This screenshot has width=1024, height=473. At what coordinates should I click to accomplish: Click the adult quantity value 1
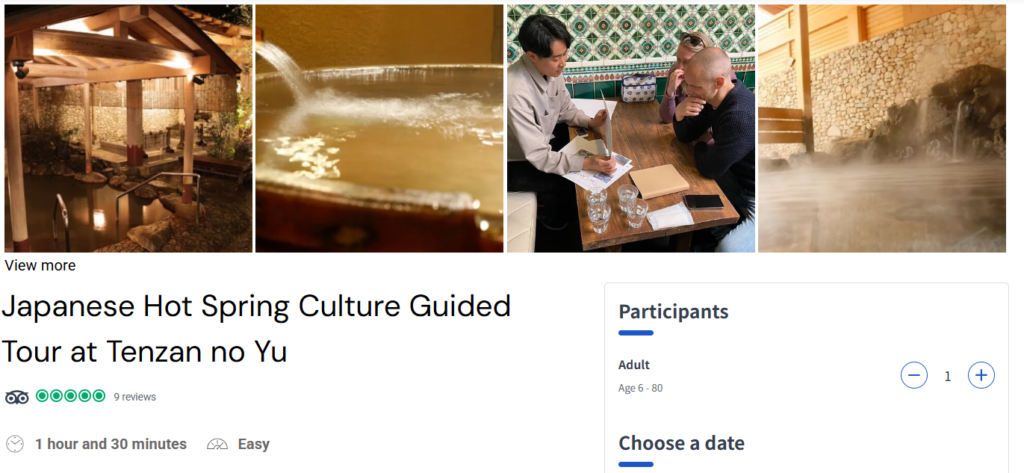click(x=948, y=376)
